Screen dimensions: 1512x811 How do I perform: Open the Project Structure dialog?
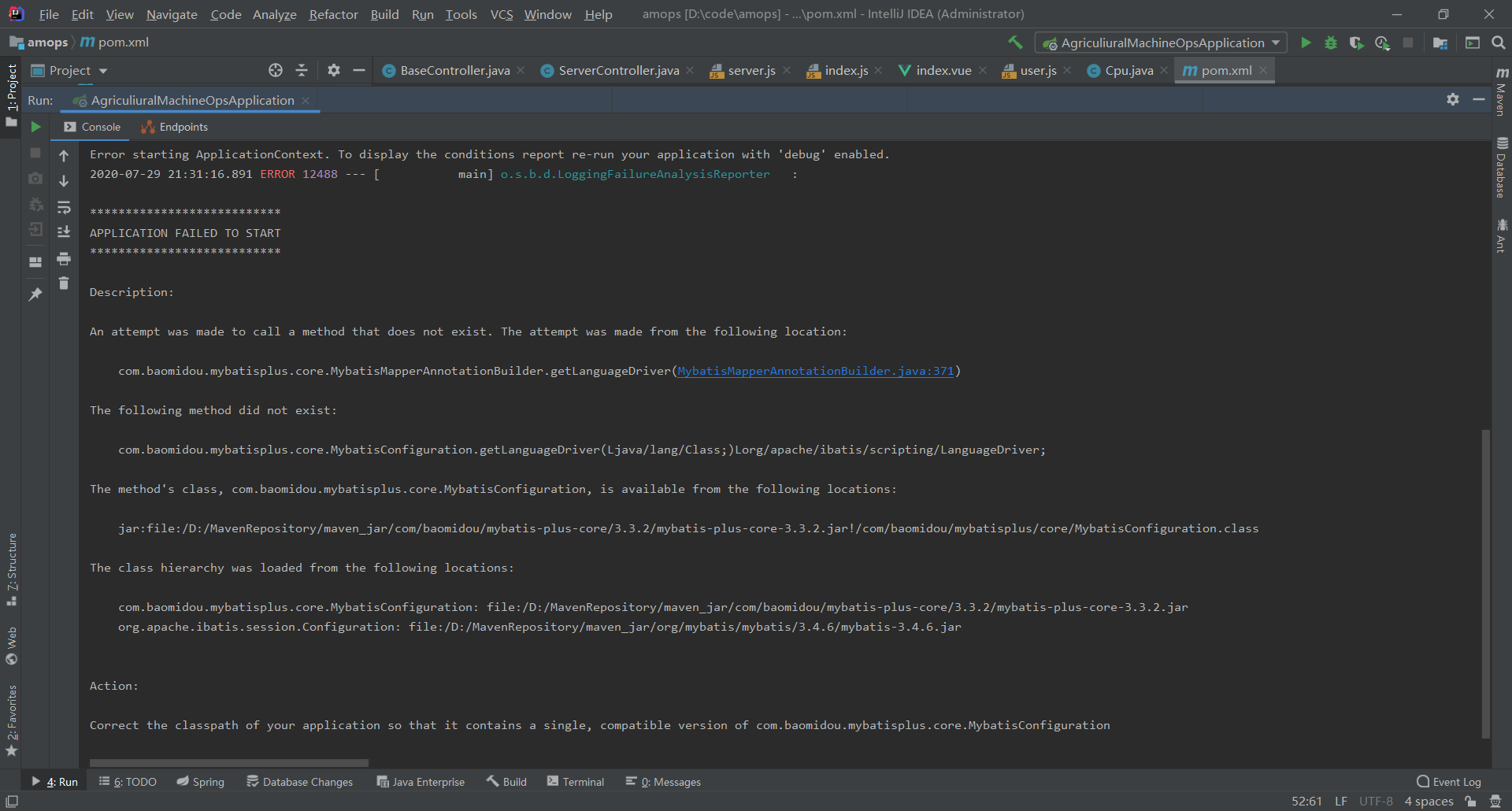click(x=1440, y=43)
